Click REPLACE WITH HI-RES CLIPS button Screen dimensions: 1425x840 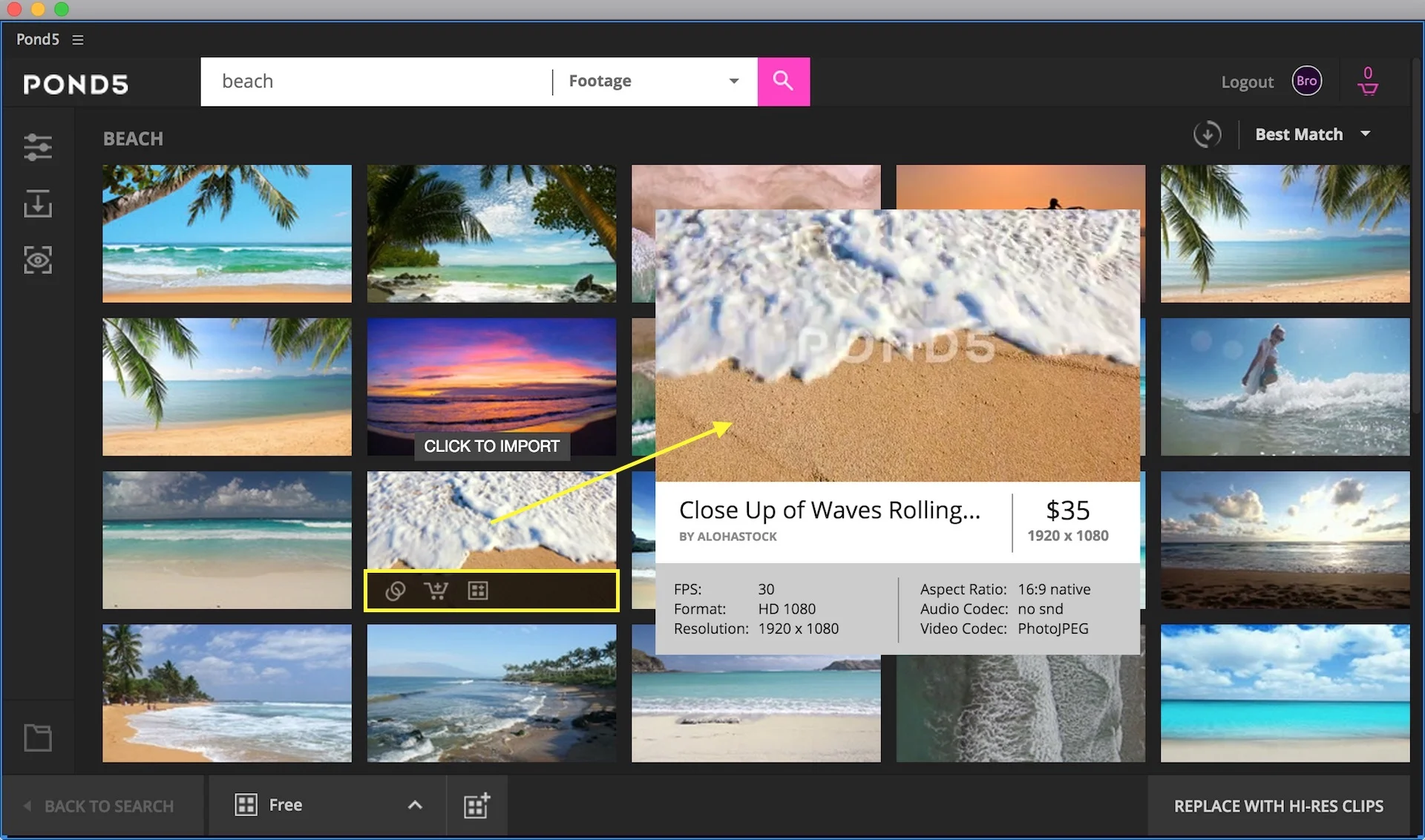[x=1278, y=806]
